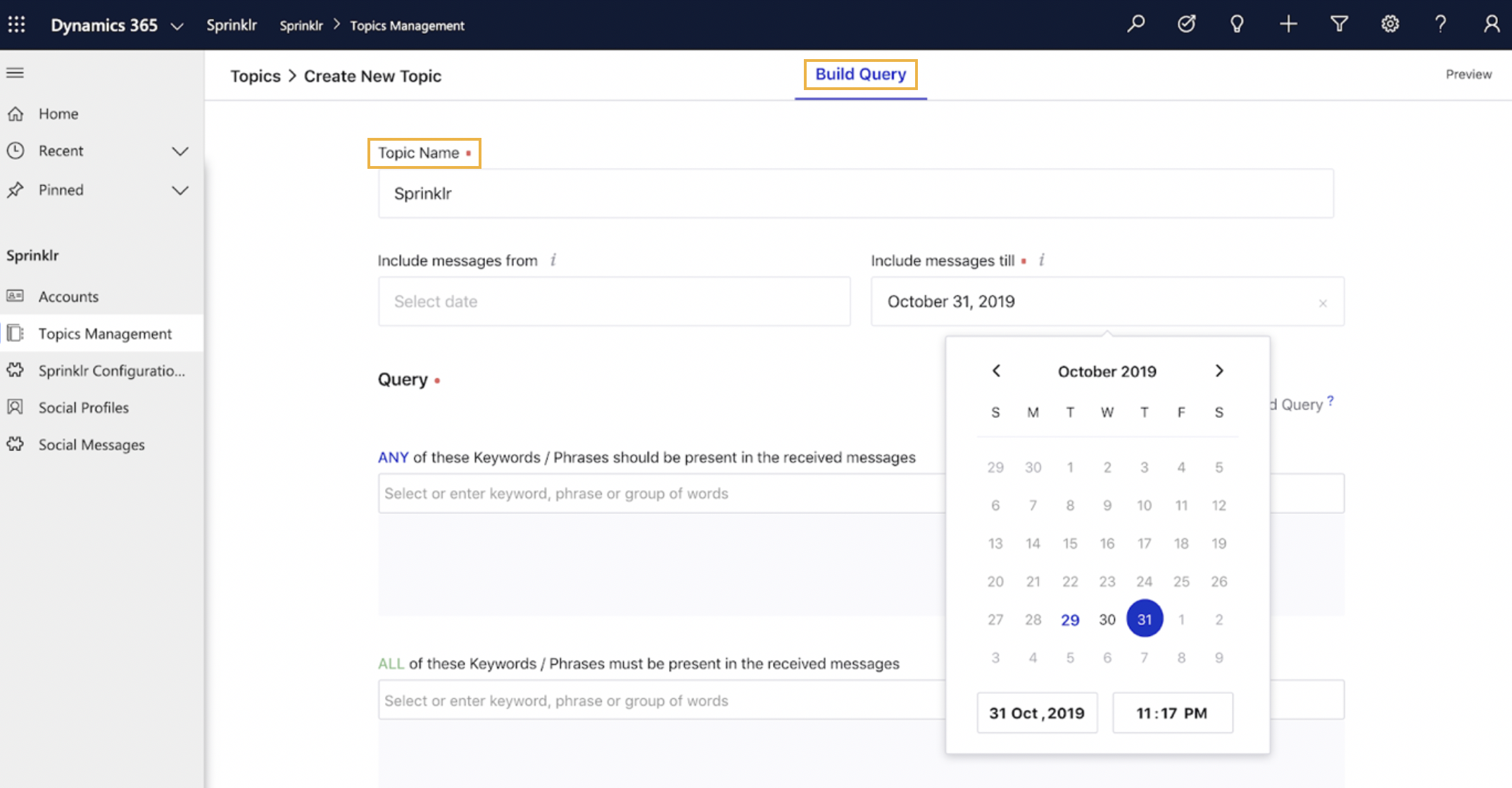1512x788 pixels.
Task: Click the Query help question mark
Action: click(1330, 401)
